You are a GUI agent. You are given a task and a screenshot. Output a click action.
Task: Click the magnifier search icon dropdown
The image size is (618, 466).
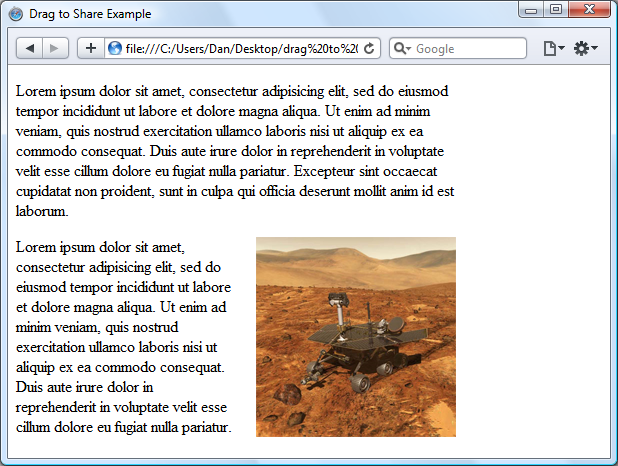coord(402,48)
